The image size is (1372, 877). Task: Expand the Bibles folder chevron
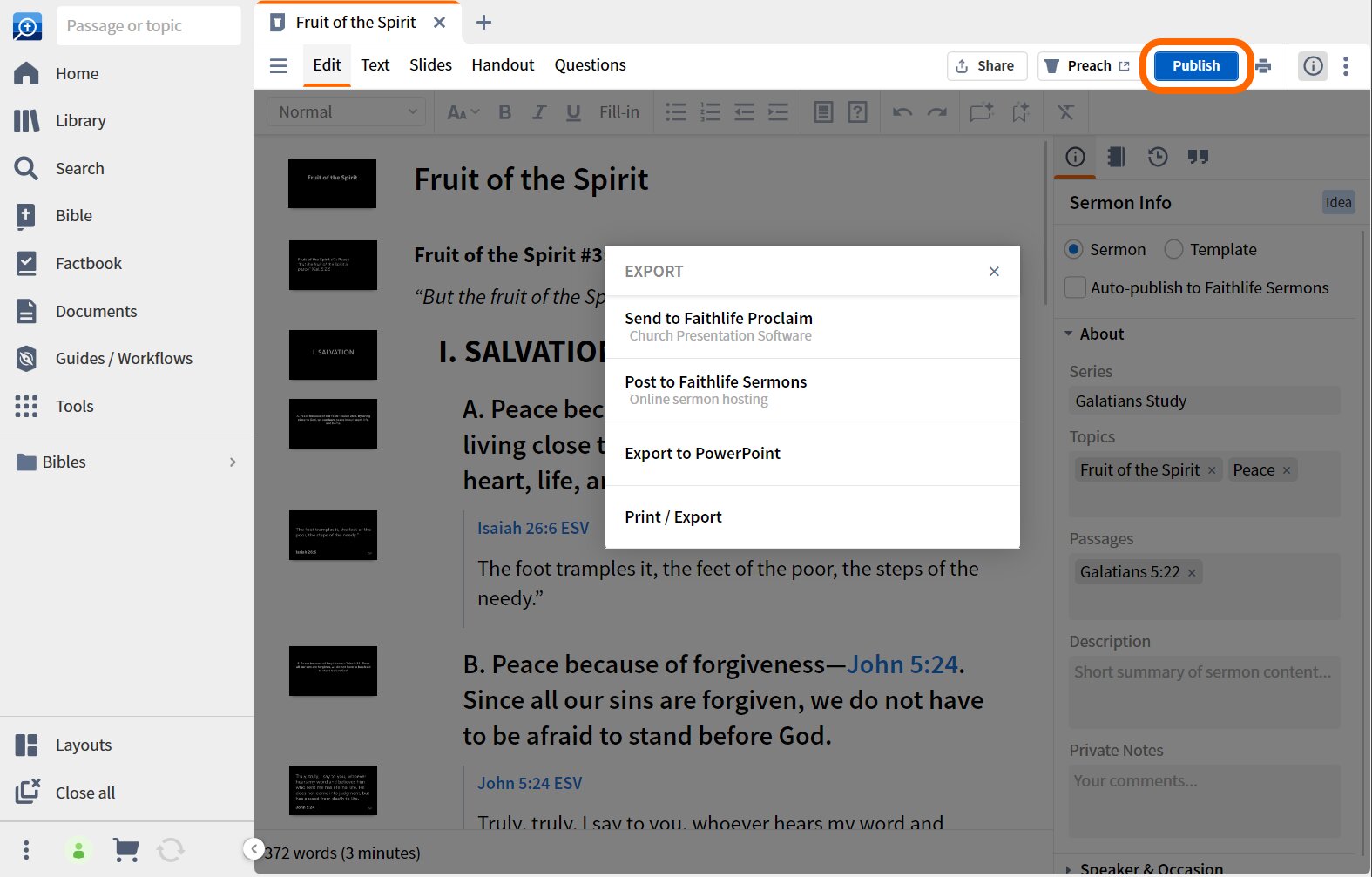click(x=233, y=462)
